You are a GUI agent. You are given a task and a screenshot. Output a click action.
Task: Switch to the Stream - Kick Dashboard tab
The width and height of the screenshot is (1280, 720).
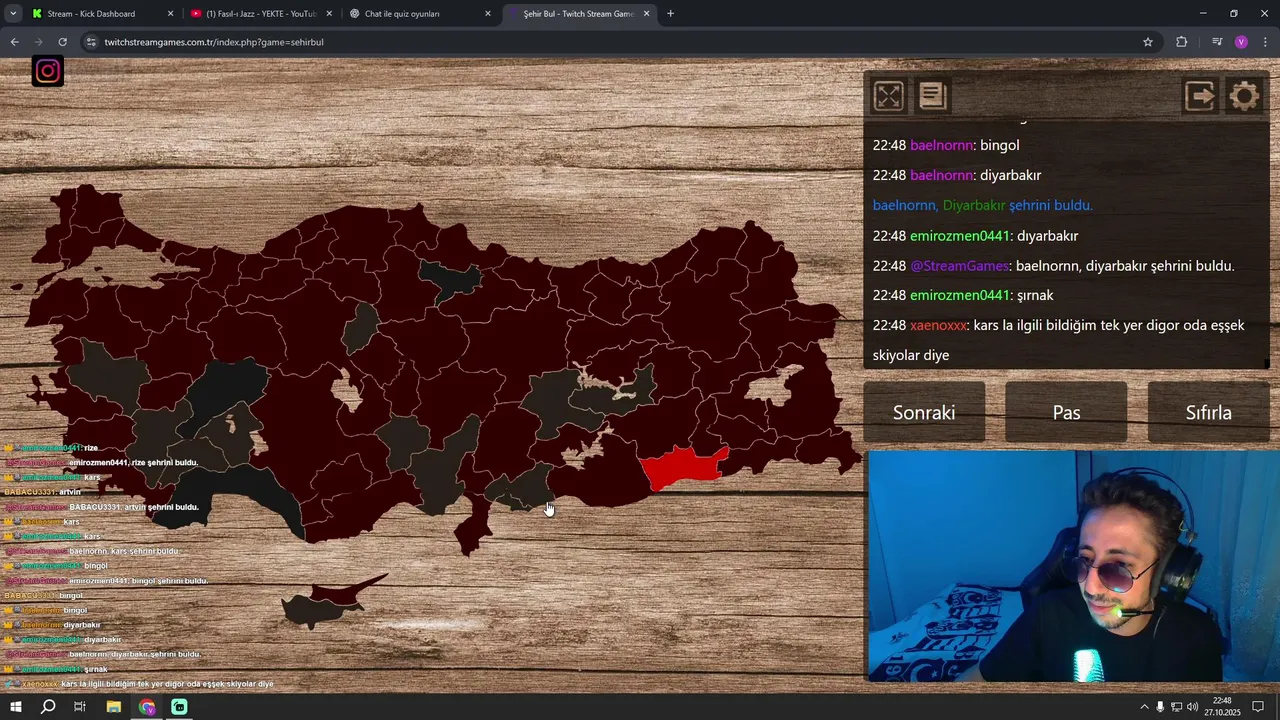(x=101, y=14)
